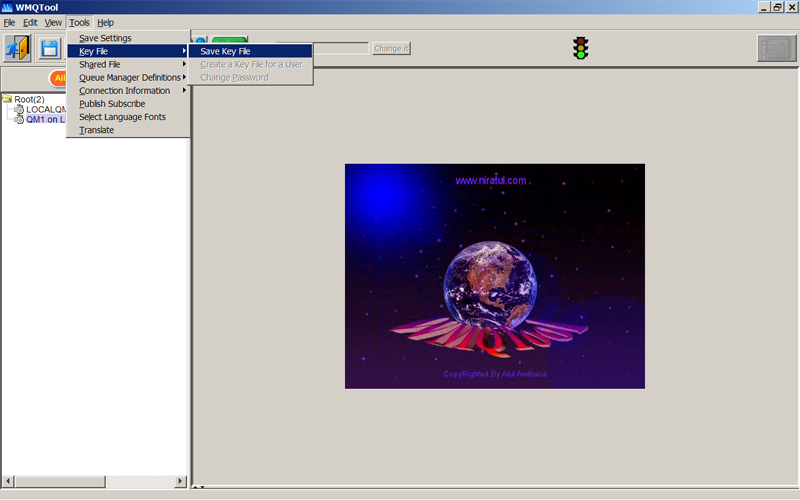Screen dimensions: 800x500
Task: Click the horizontal scrollbar thumb in tree panel
Action: coord(60,481)
